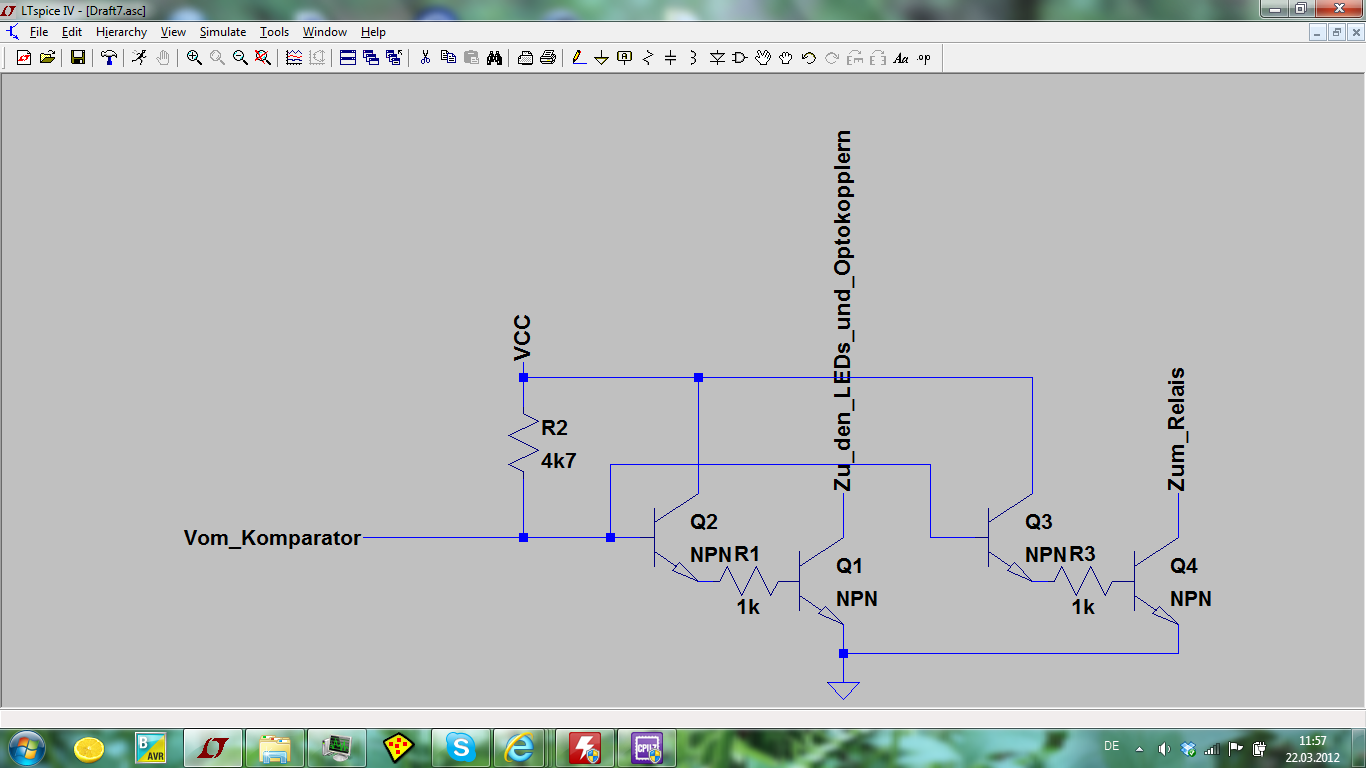1366x768 pixels.
Task: Select the Text 'Aa' tool
Action: [x=901, y=58]
